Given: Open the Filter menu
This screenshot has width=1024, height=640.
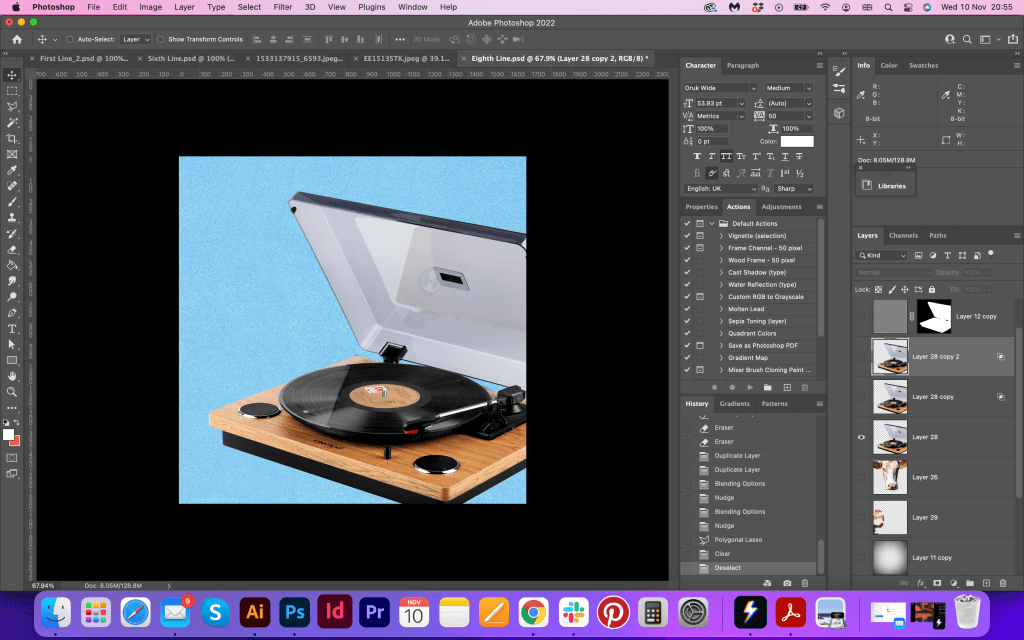Looking at the screenshot, I should point(283,7).
